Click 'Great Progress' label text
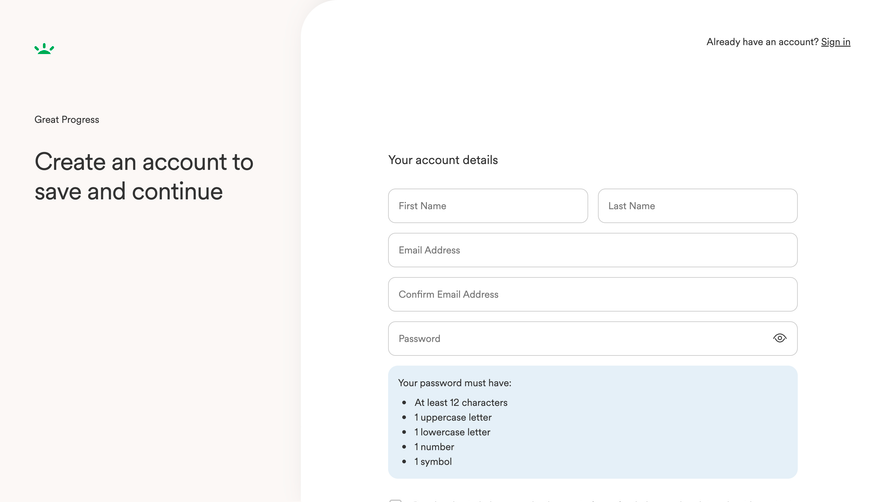The width and height of the screenshot is (885, 502). pos(67,120)
